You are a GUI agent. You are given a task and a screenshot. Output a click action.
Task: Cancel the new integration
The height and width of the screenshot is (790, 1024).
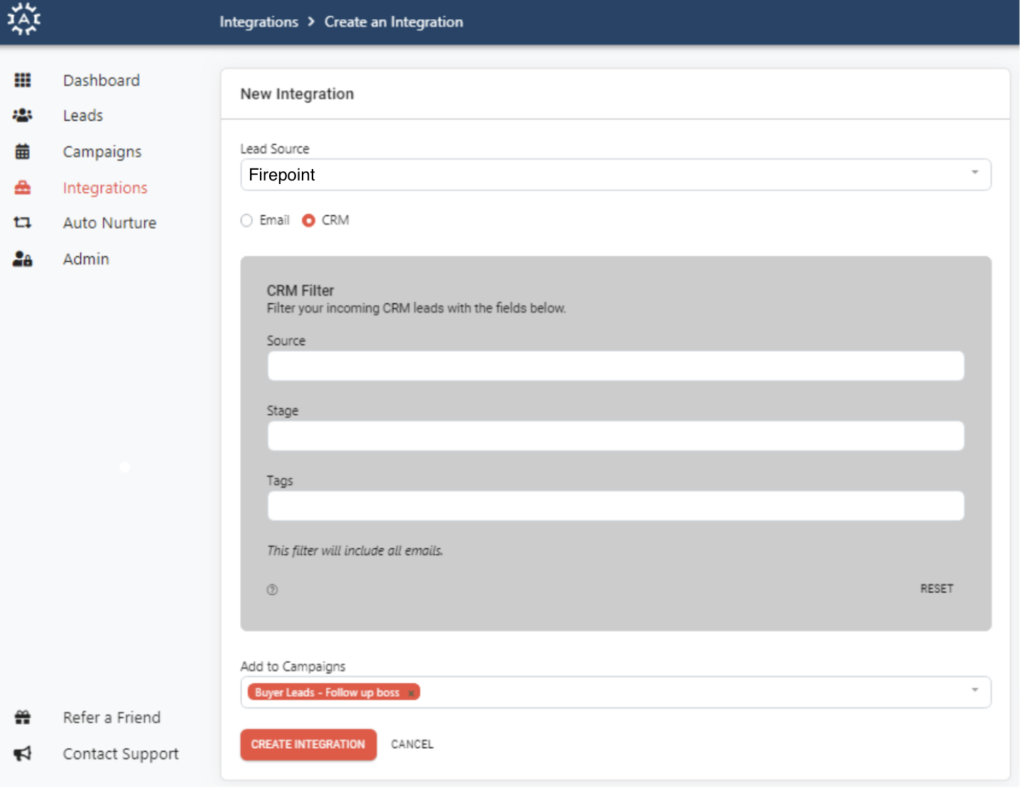(x=412, y=745)
